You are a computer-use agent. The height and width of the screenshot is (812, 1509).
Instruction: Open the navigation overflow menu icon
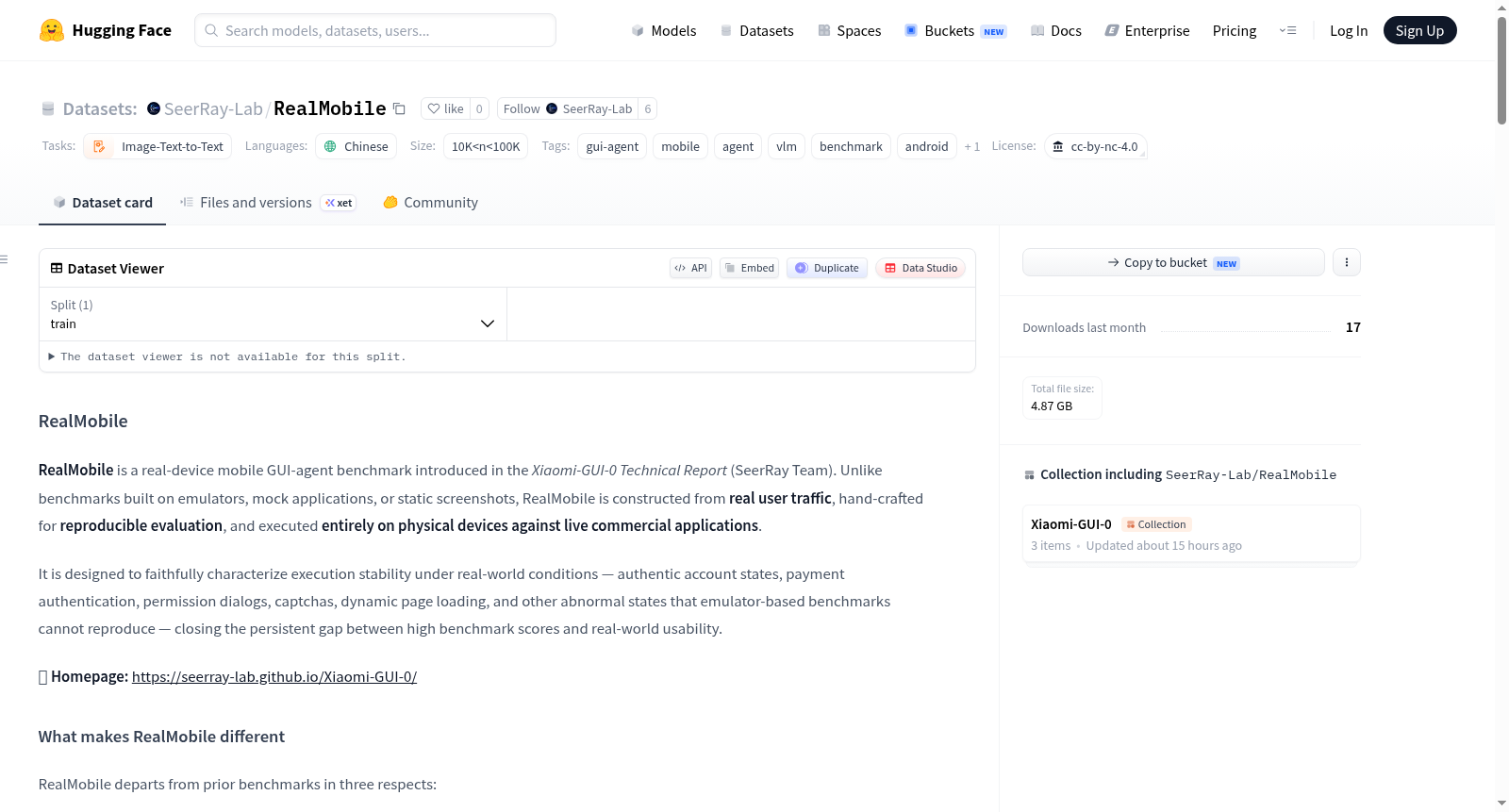point(1287,30)
